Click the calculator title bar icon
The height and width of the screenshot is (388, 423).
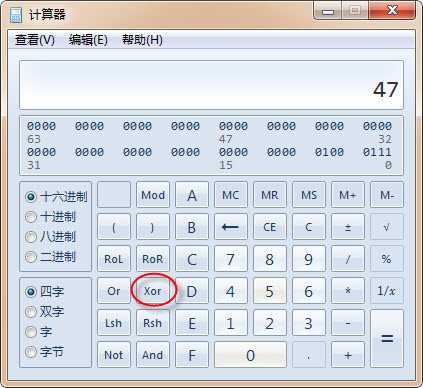coord(15,15)
